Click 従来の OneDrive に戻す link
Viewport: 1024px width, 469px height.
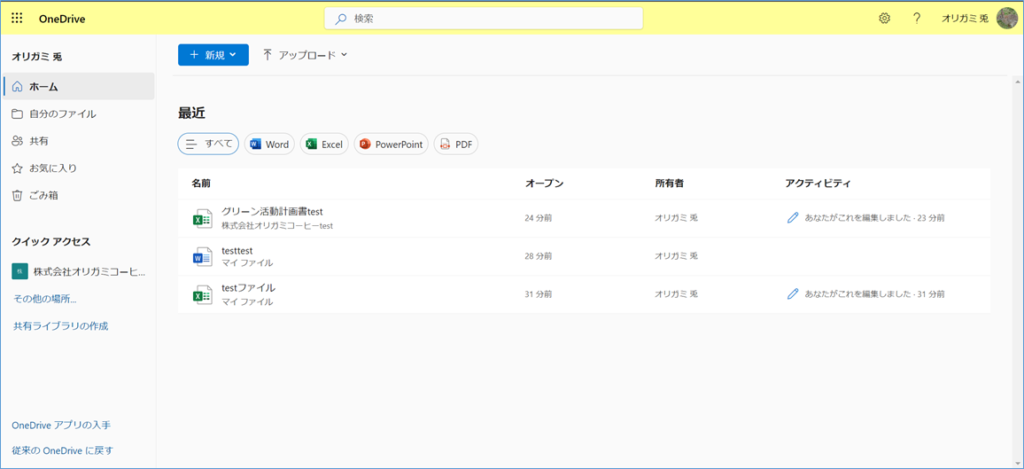(62, 450)
